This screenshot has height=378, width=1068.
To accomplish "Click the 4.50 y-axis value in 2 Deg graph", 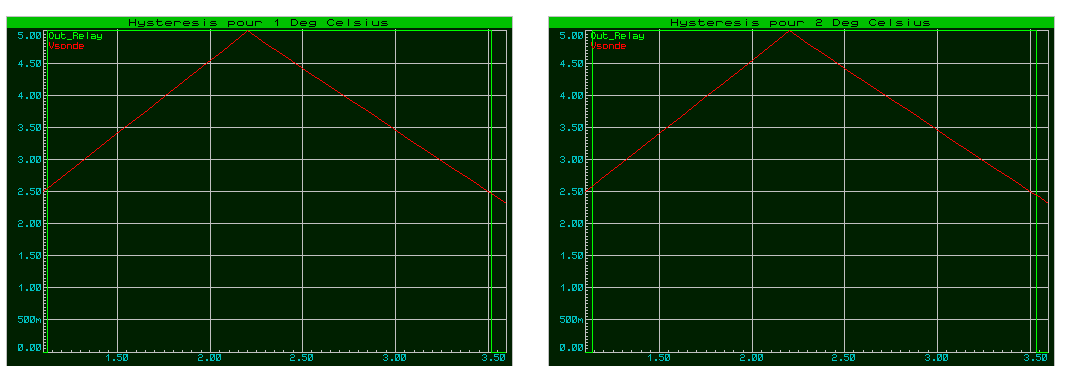I will point(571,63).
